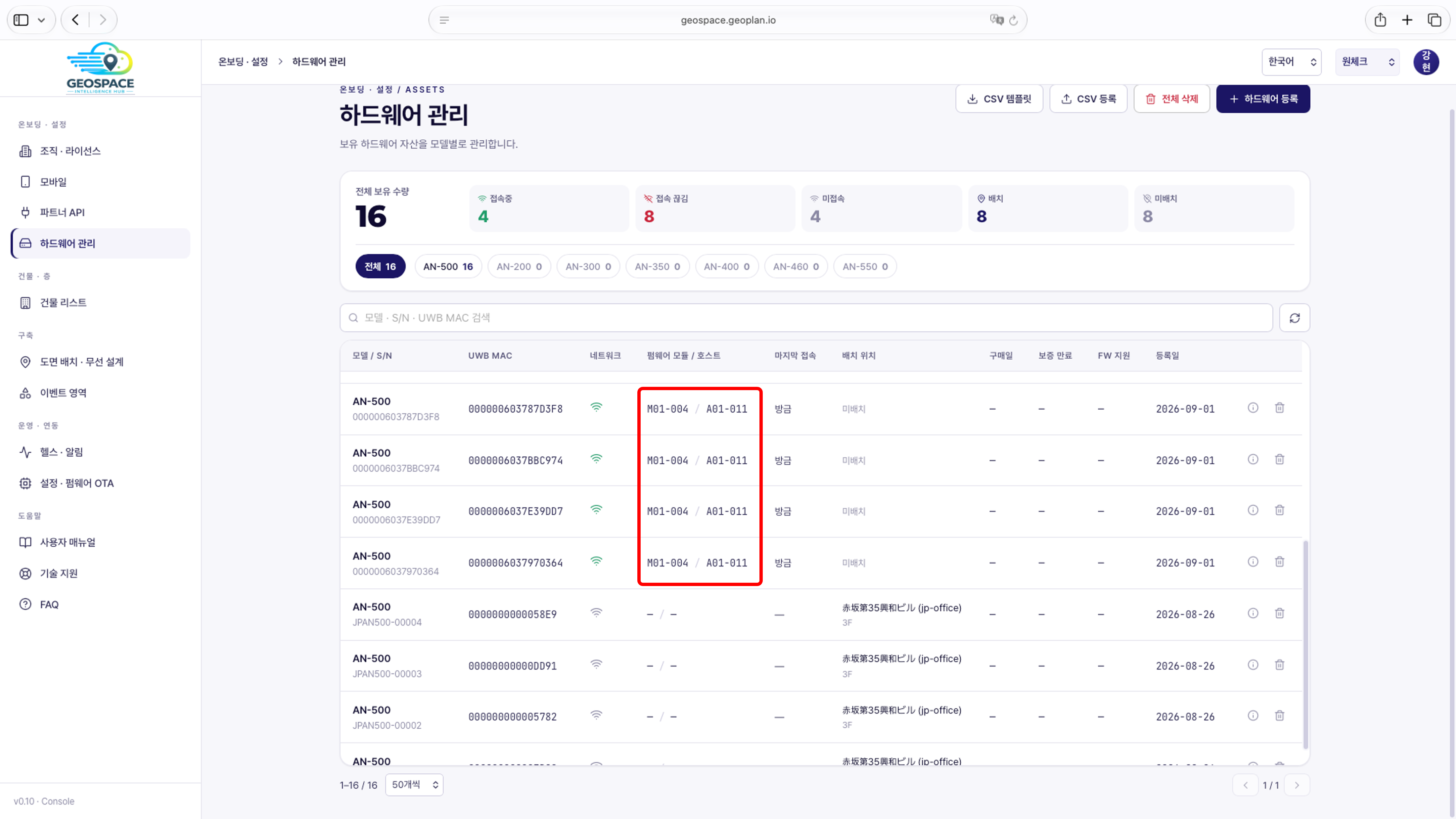Open 헬스 · 알림 in the sidebar
This screenshot has width=1456, height=819.
101,452
